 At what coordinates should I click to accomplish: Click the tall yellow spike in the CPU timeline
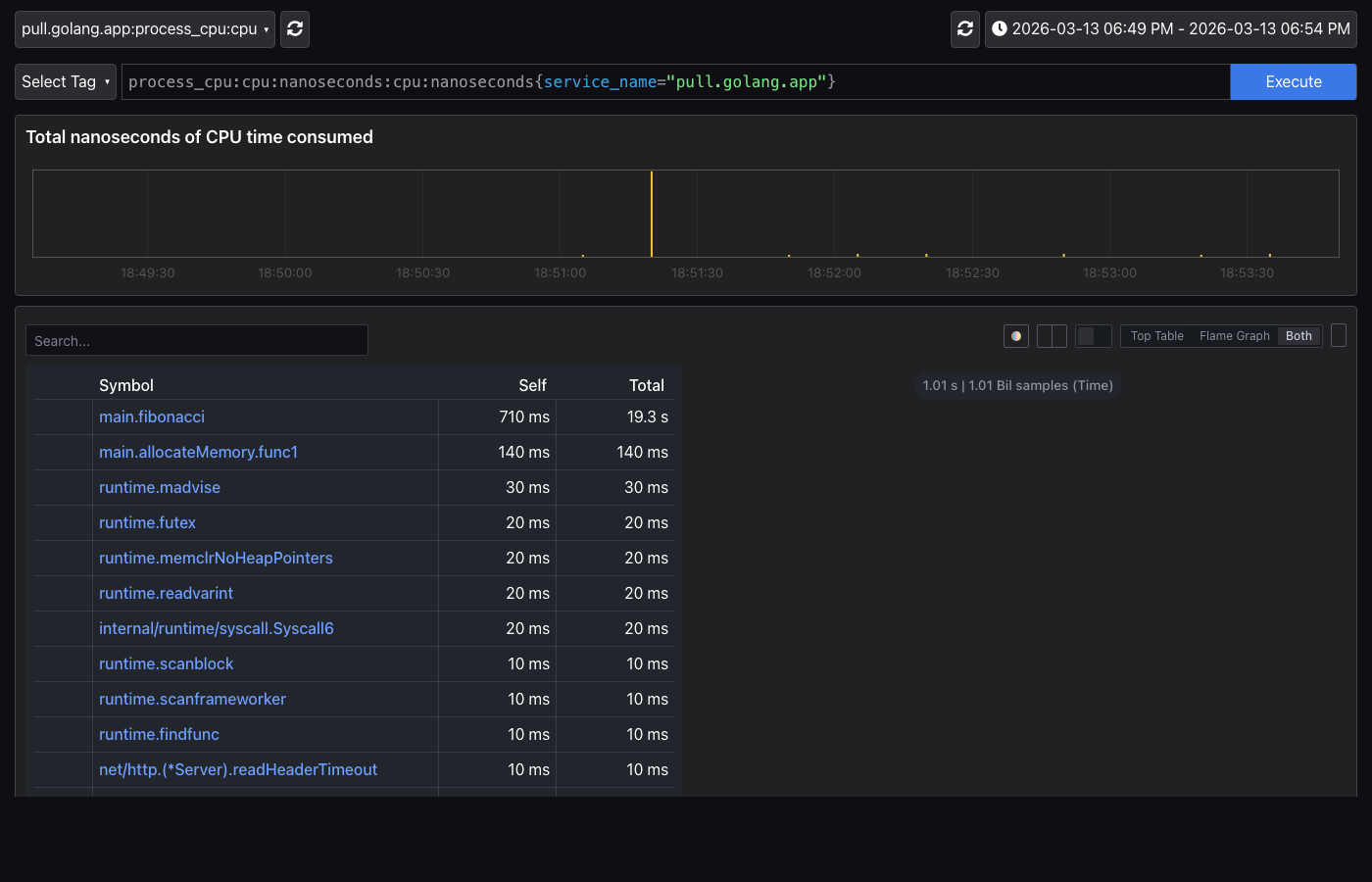[x=652, y=214]
